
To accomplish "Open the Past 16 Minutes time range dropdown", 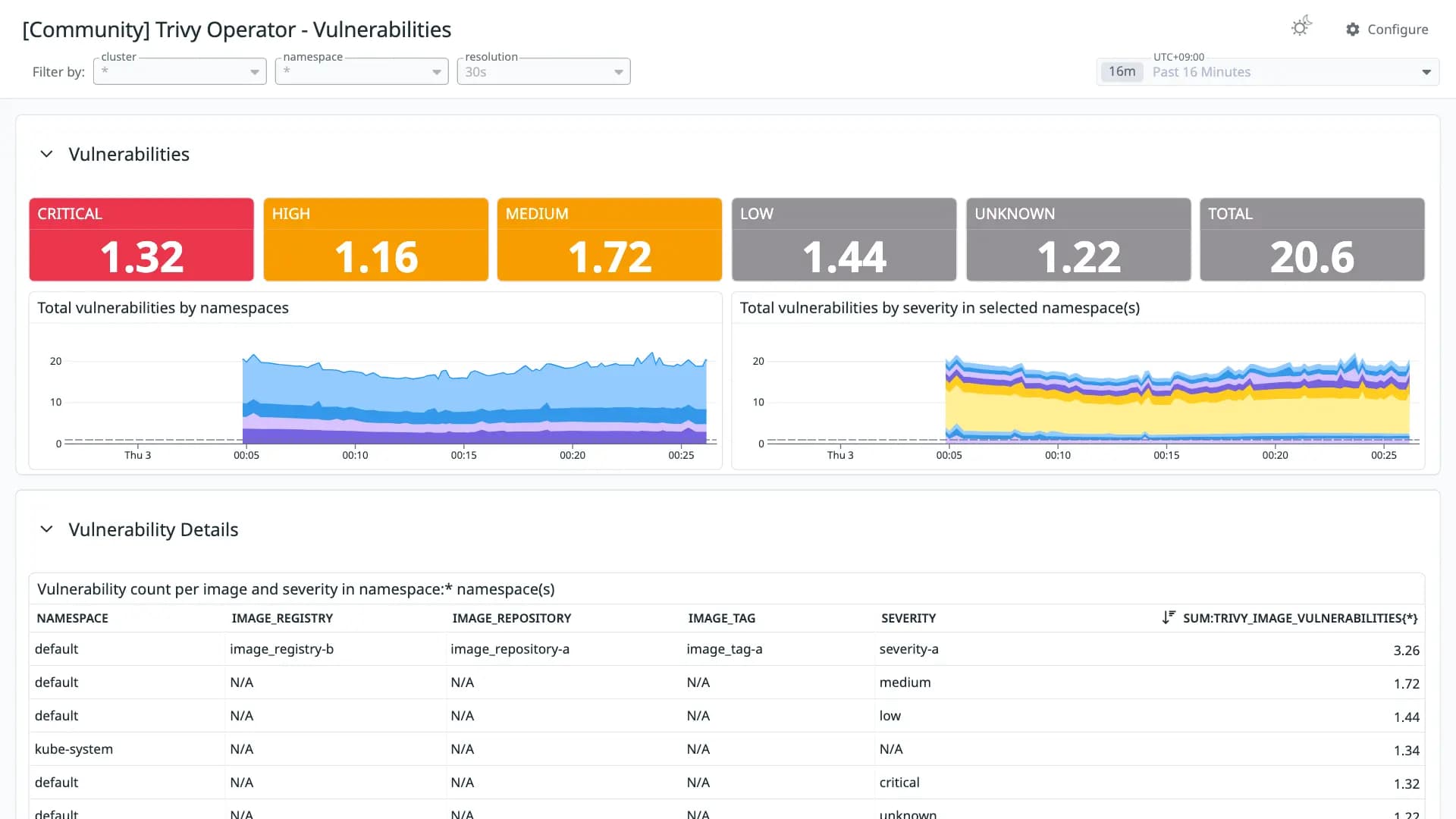I will pos(1268,71).
